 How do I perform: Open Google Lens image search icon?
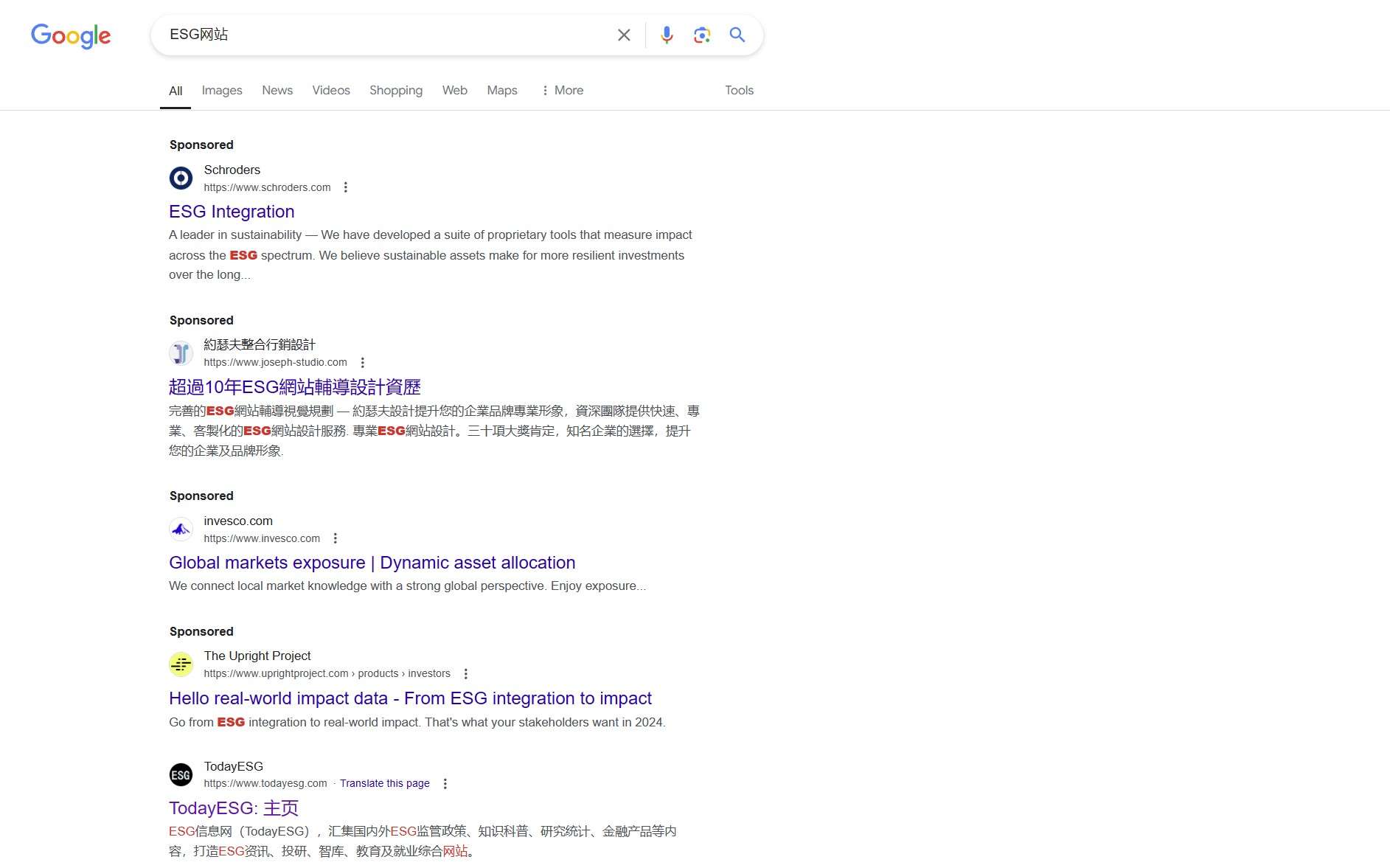coord(702,35)
